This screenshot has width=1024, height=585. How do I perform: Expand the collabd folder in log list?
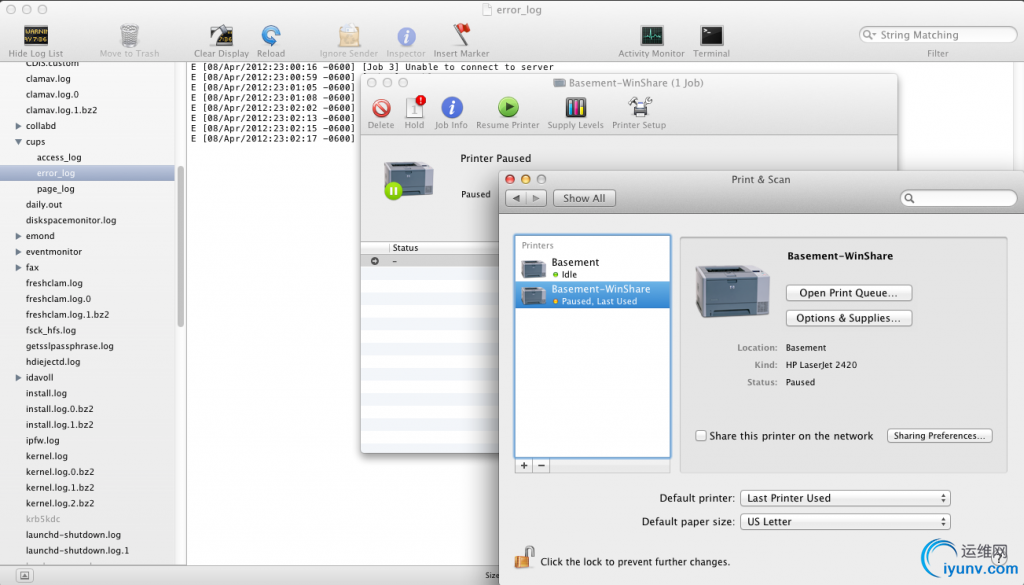[x=18, y=126]
